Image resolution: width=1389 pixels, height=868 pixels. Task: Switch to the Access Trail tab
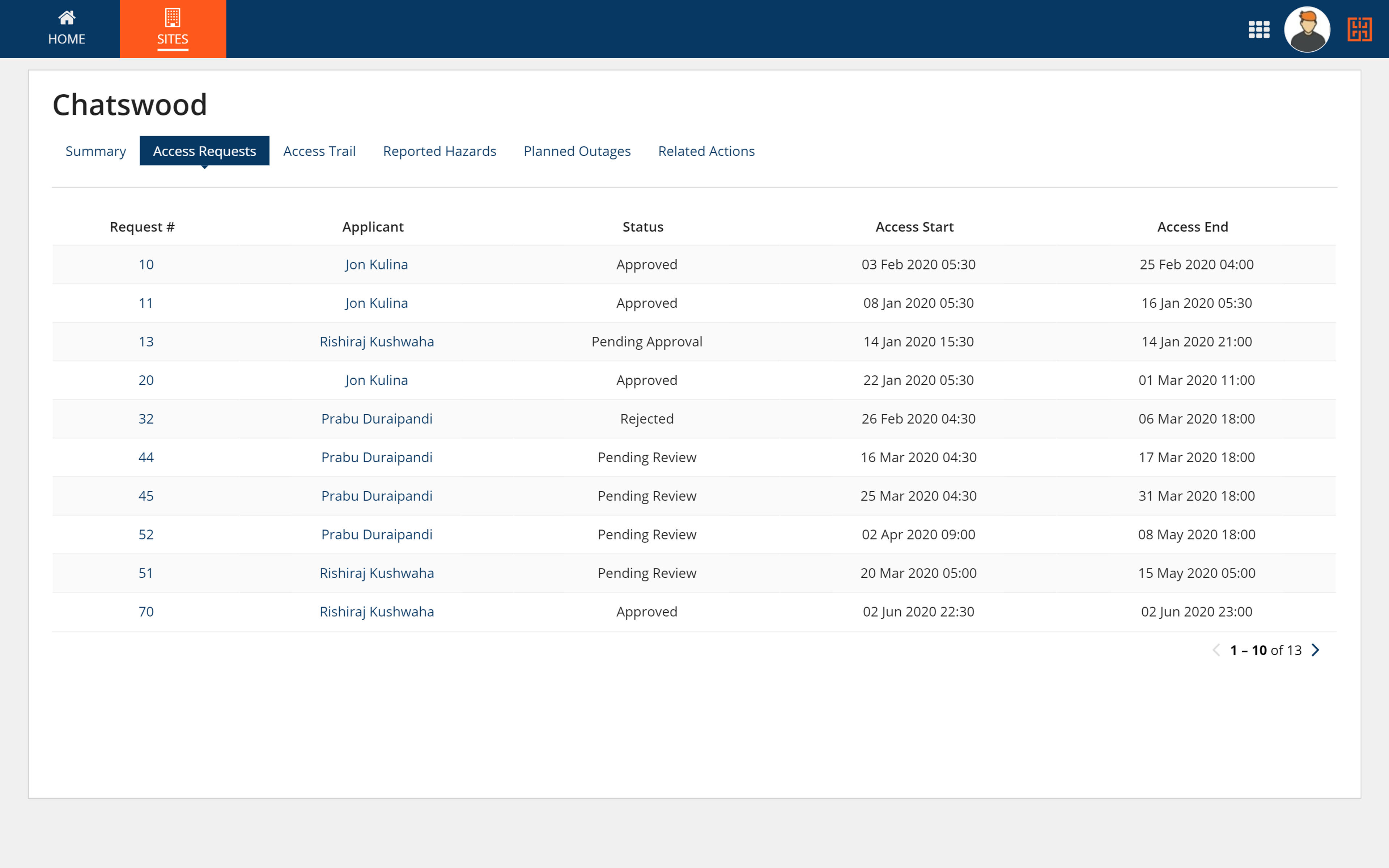(x=320, y=151)
